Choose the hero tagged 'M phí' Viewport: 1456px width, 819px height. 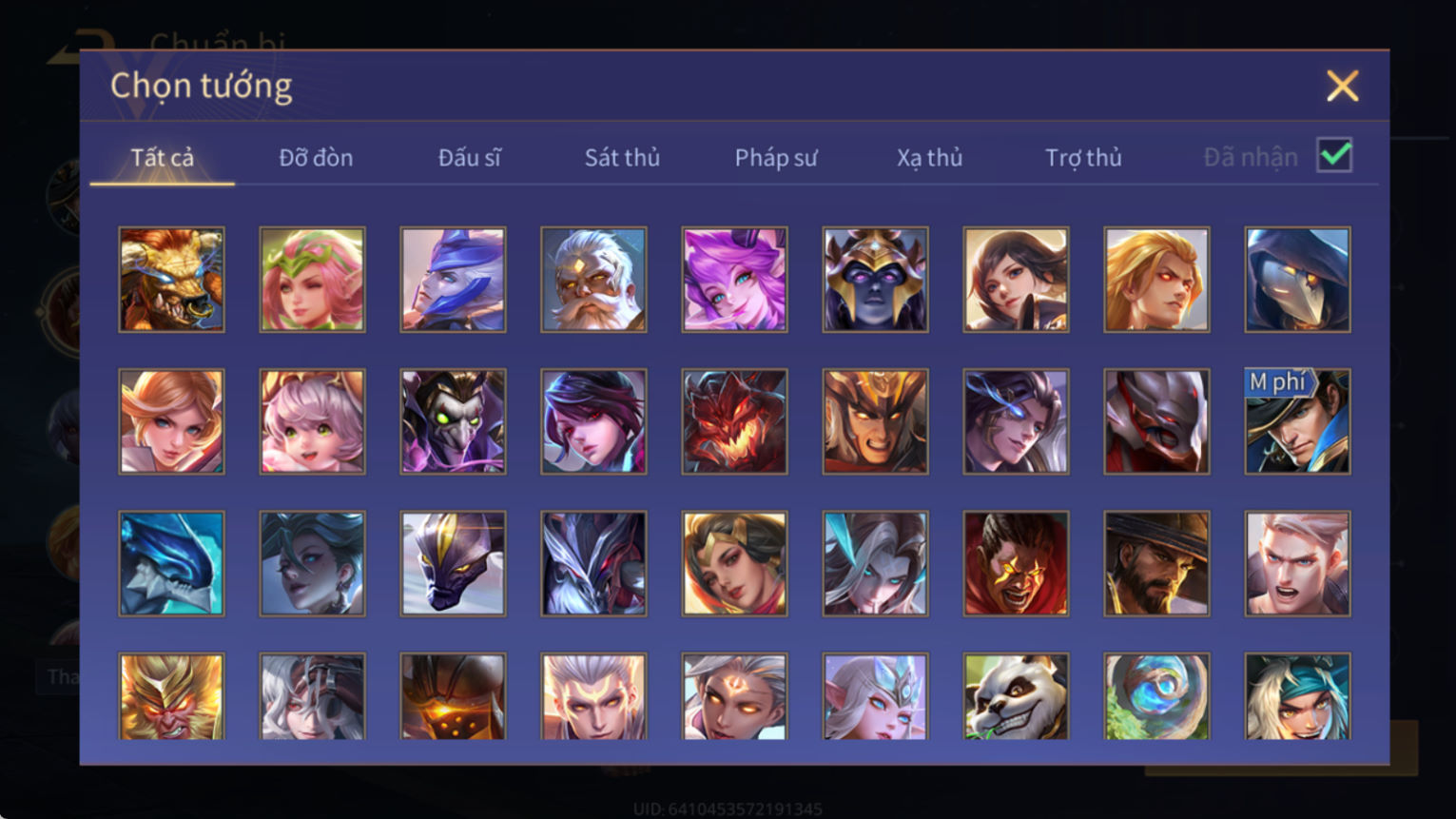click(x=1297, y=421)
